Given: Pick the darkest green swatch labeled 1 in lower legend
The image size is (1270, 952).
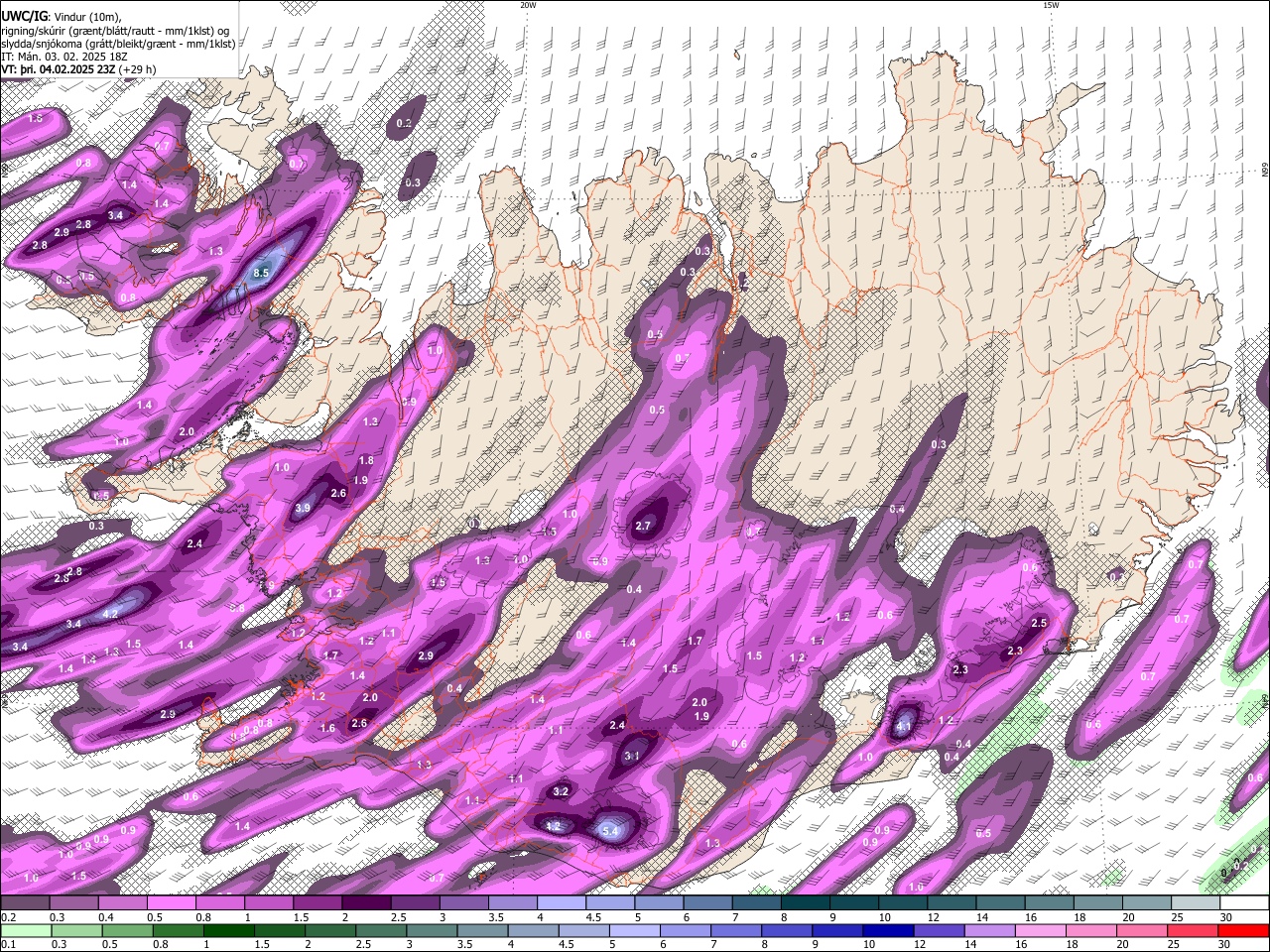Looking at the screenshot, I should tap(228, 930).
